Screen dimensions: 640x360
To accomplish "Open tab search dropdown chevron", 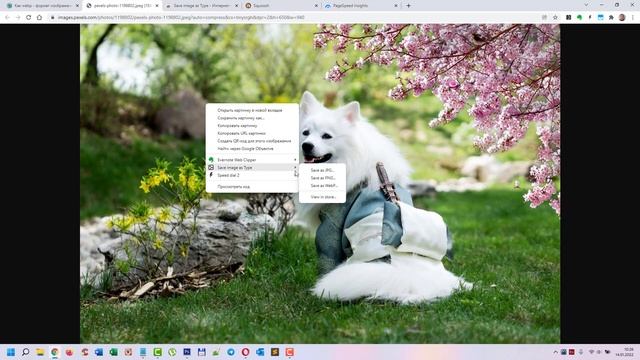I will (x=586, y=5).
